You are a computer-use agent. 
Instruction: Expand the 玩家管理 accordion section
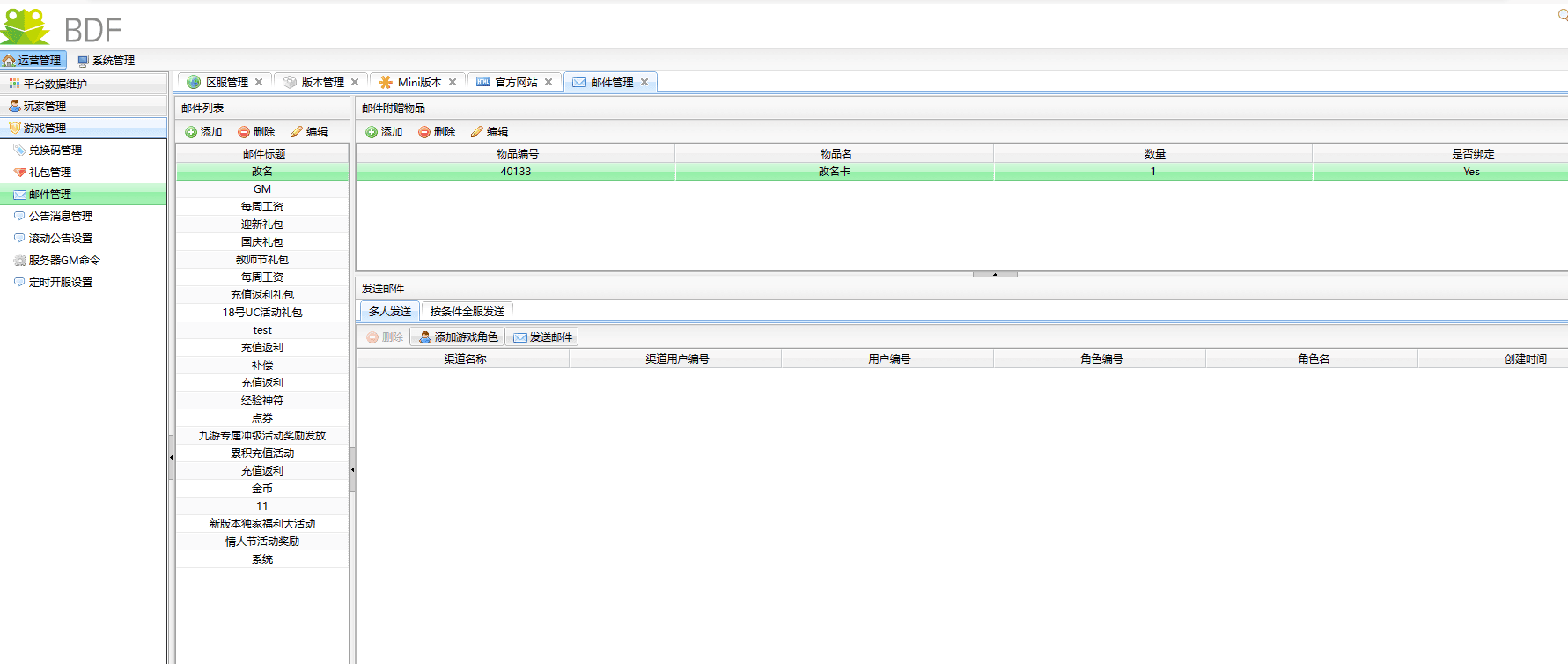45,106
